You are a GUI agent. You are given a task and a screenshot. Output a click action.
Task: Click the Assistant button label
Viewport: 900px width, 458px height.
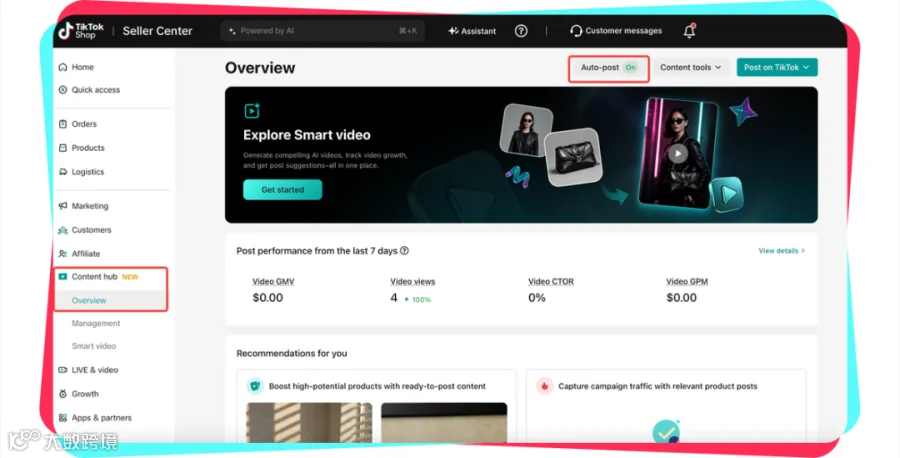(478, 31)
